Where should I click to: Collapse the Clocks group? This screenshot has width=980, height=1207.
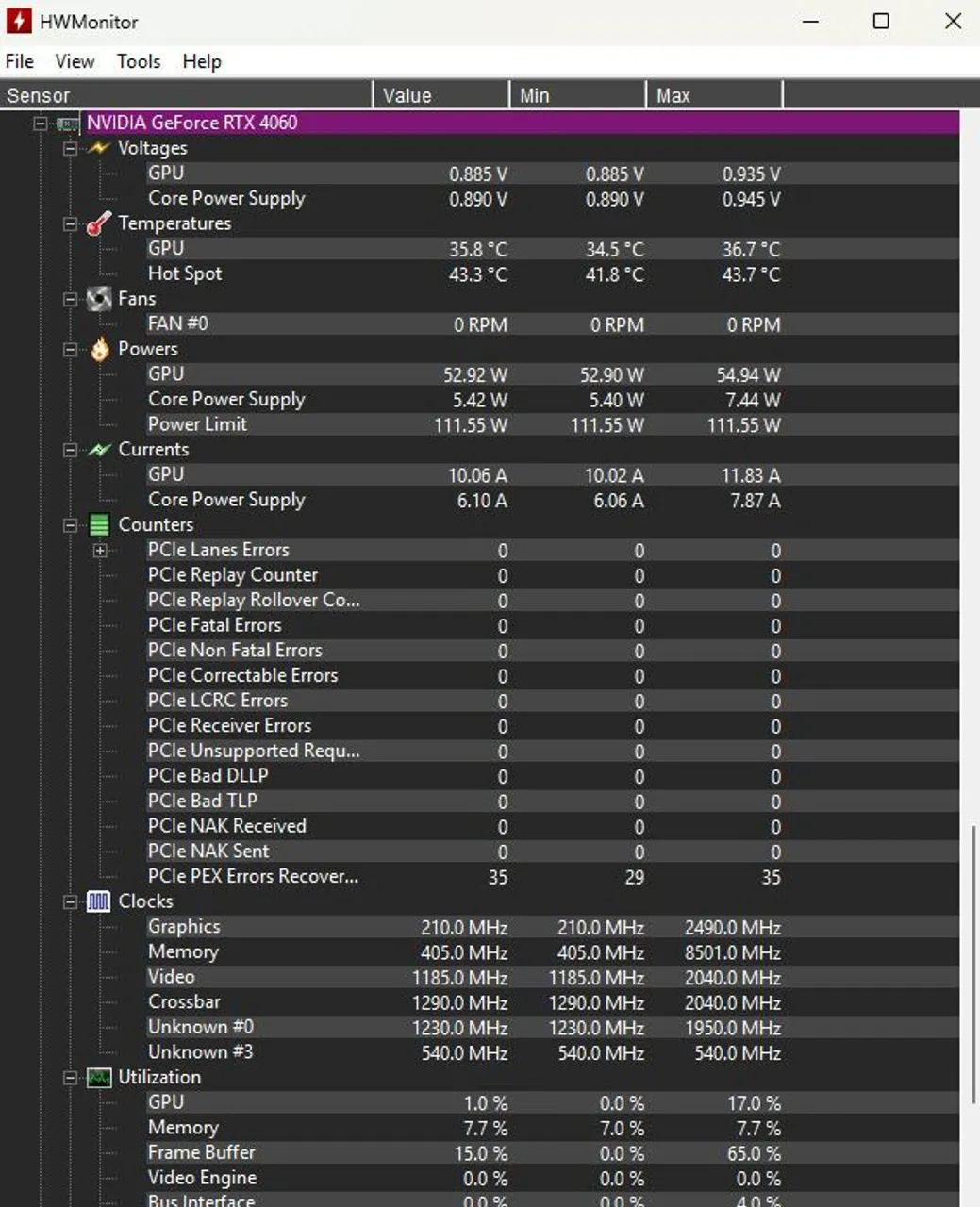(x=70, y=901)
